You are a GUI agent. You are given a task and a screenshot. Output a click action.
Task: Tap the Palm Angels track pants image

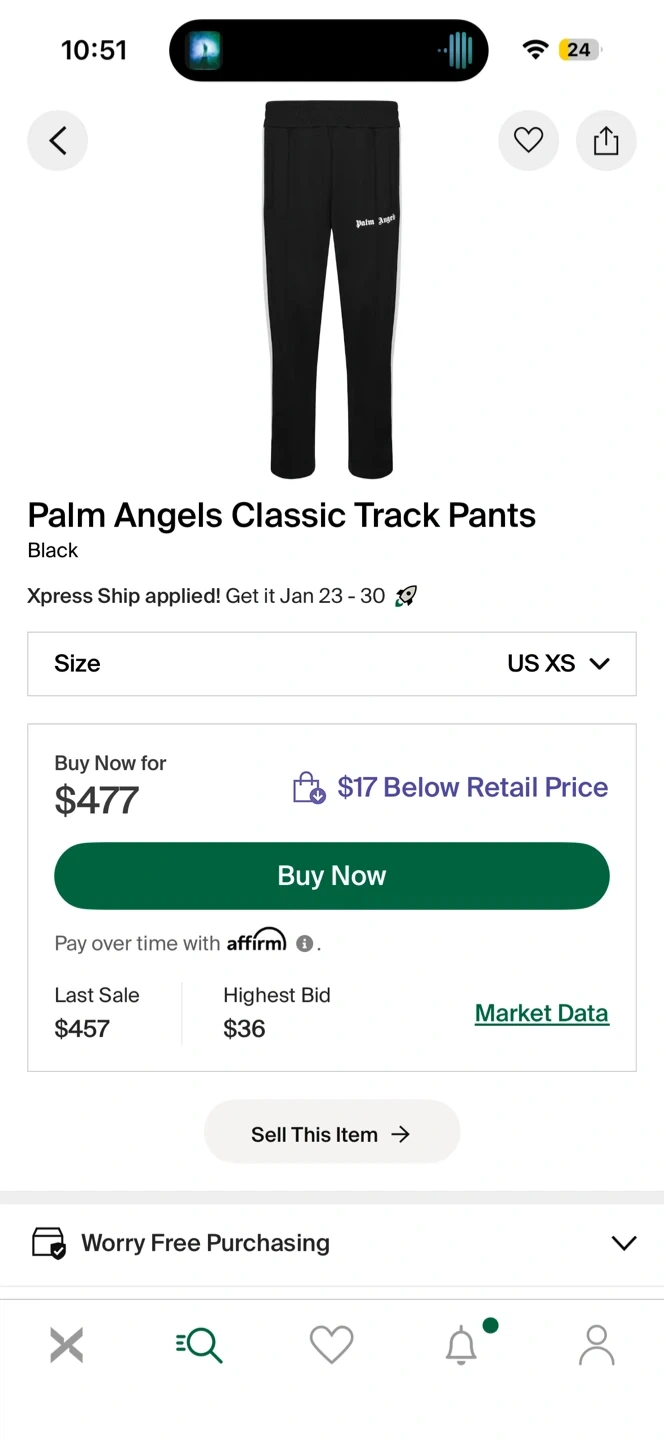tap(331, 290)
